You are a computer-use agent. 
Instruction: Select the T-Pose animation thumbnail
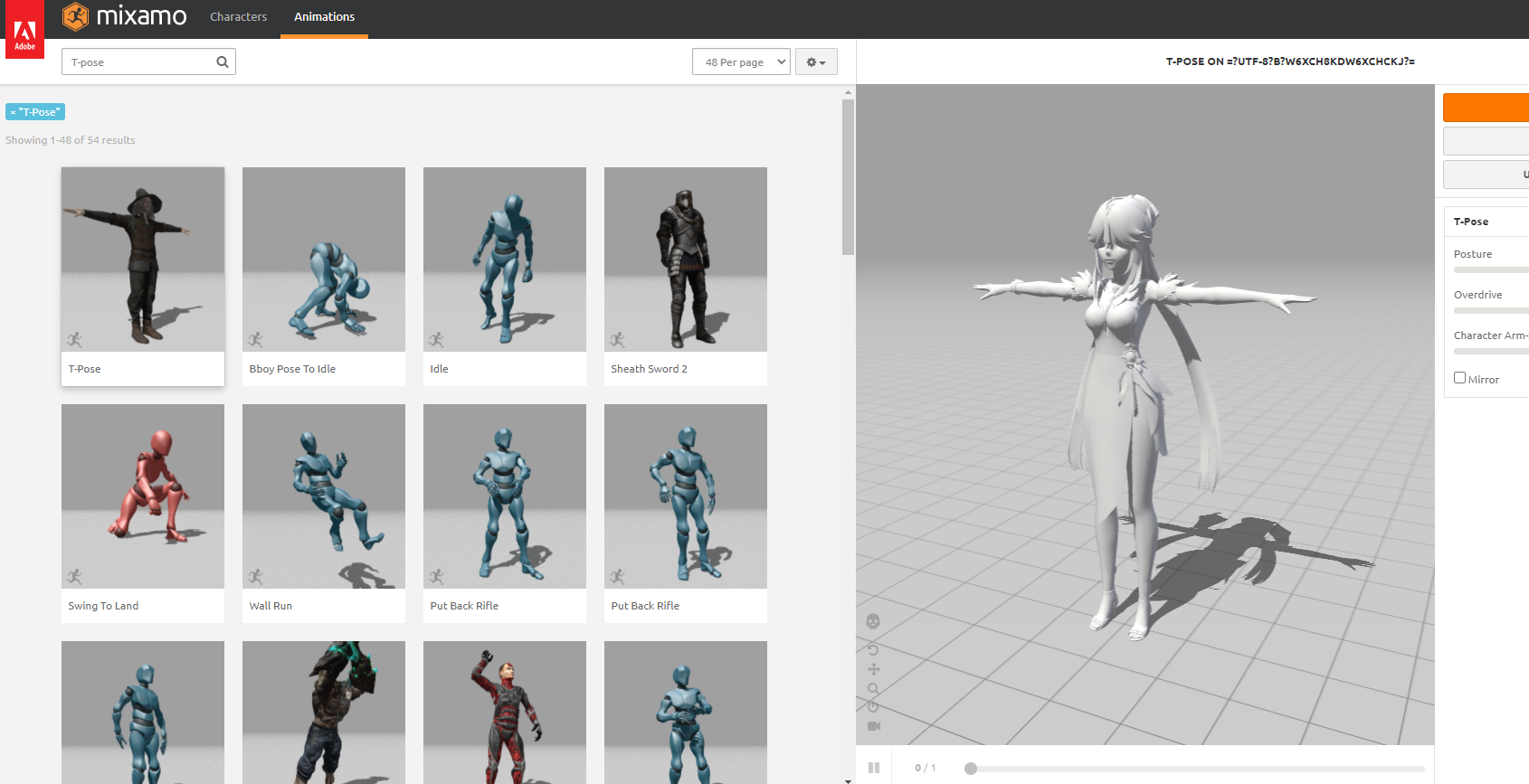point(143,260)
